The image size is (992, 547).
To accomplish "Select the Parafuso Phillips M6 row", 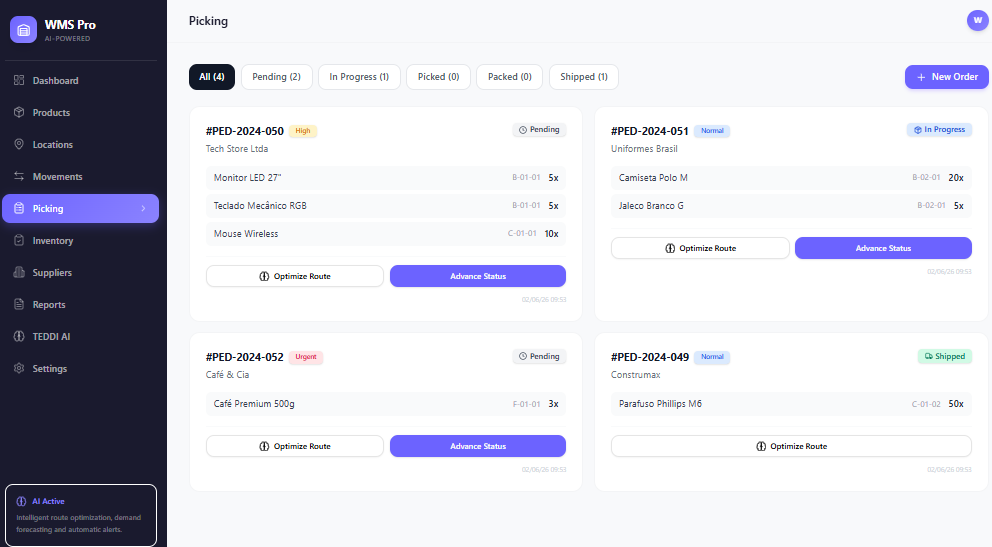I will pyautogui.click(x=791, y=403).
